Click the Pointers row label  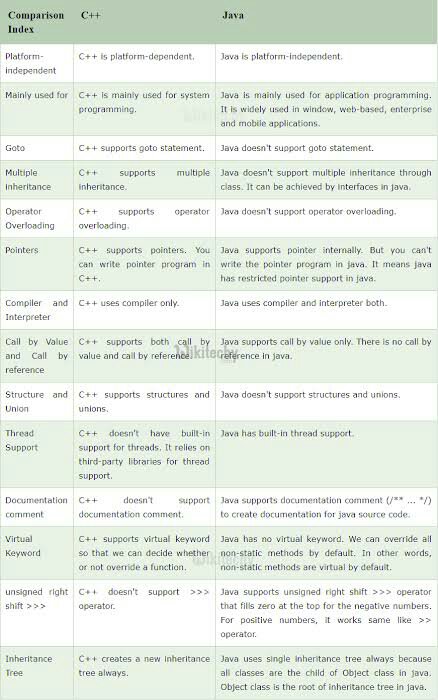pyautogui.click(x=21, y=250)
